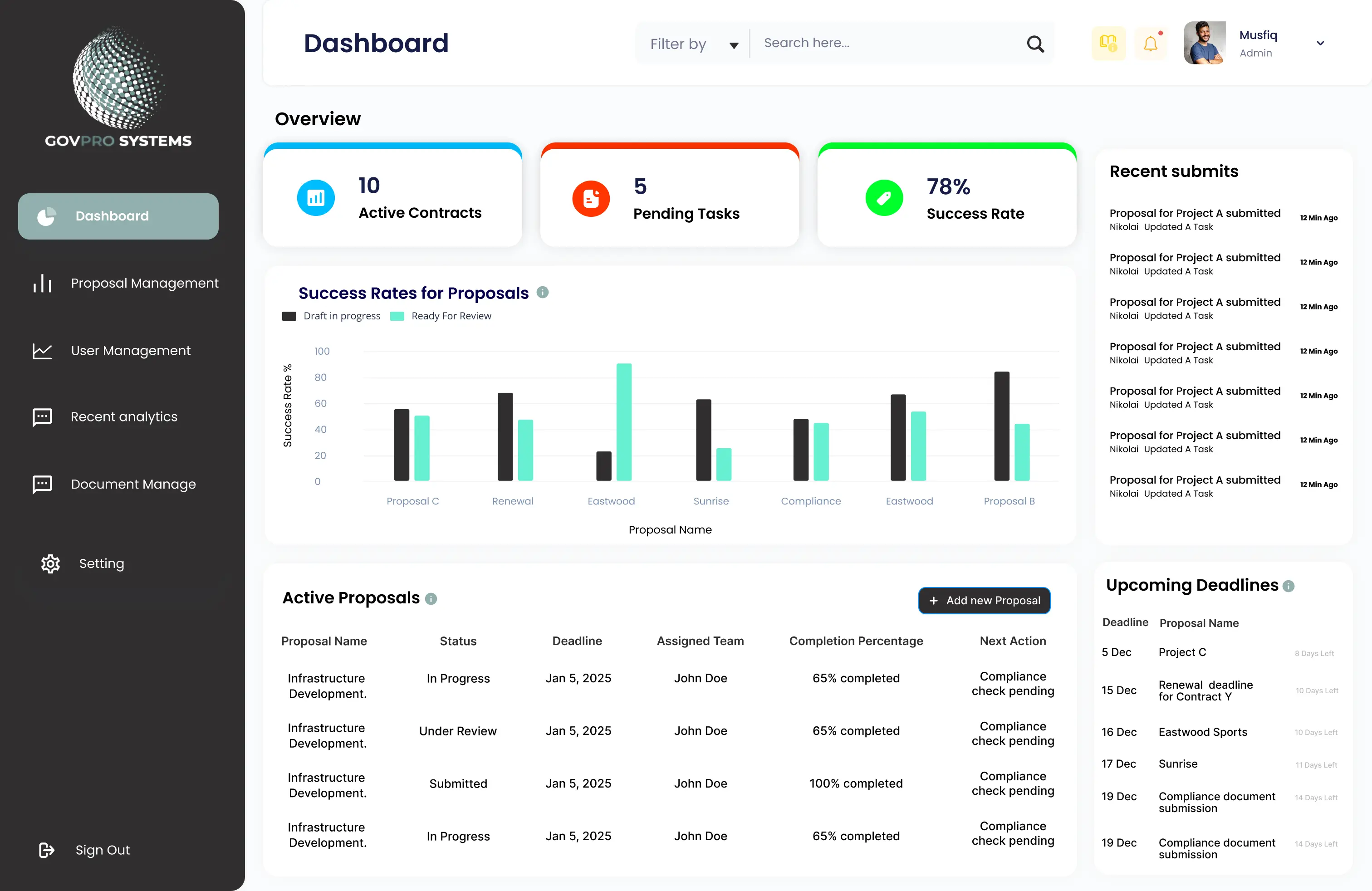Expand the Musfiq Admin account chevron
The width and height of the screenshot is (1372, 891).
click(1320, 43)
